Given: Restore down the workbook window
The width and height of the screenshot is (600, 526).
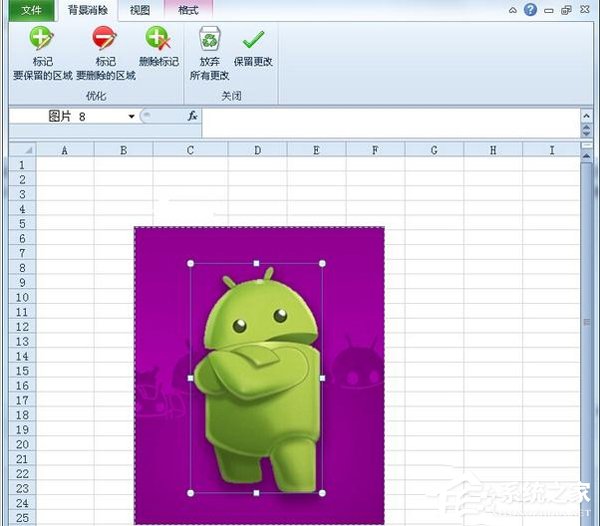Looking at the screenshot, I should tap(566, 10).
